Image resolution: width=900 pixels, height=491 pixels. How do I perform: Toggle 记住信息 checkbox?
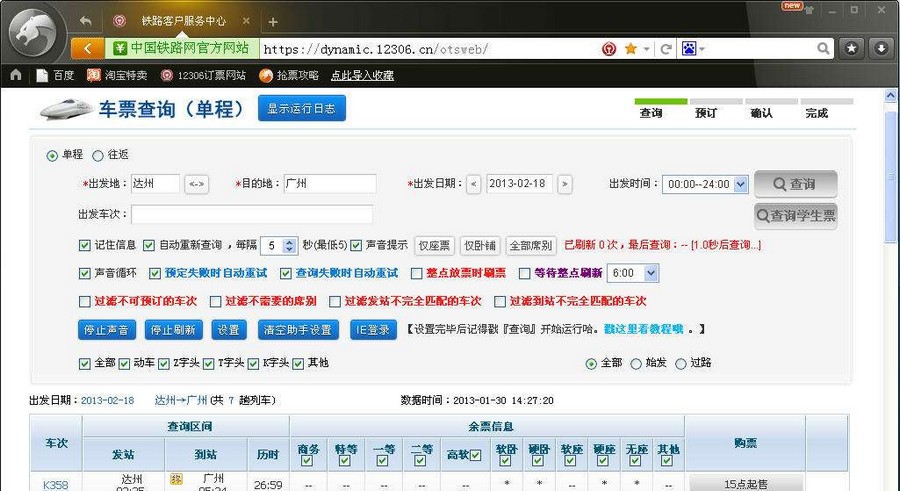pos(84,245)
